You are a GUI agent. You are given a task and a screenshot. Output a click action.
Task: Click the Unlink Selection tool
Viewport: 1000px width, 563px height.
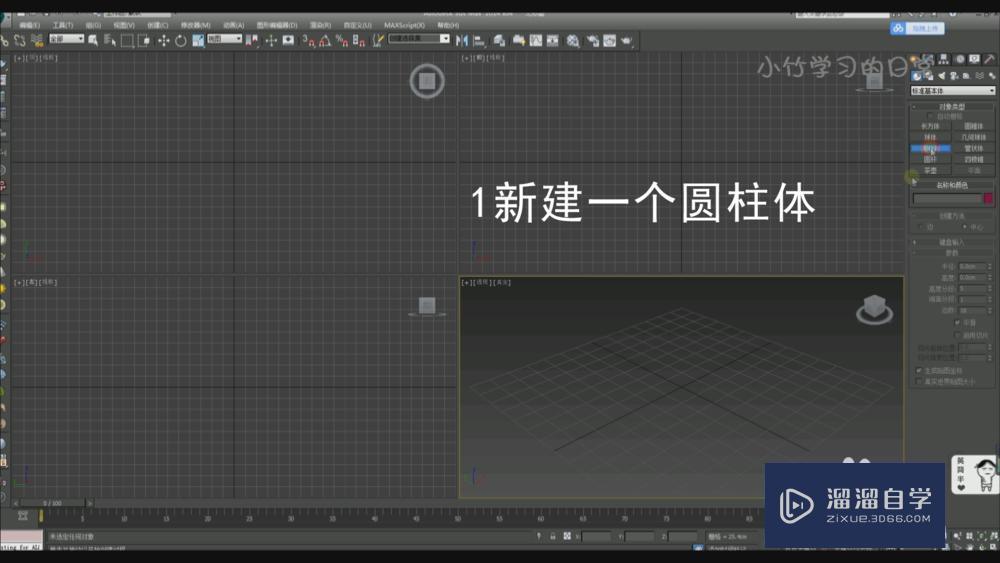click(x=20, y=41)
